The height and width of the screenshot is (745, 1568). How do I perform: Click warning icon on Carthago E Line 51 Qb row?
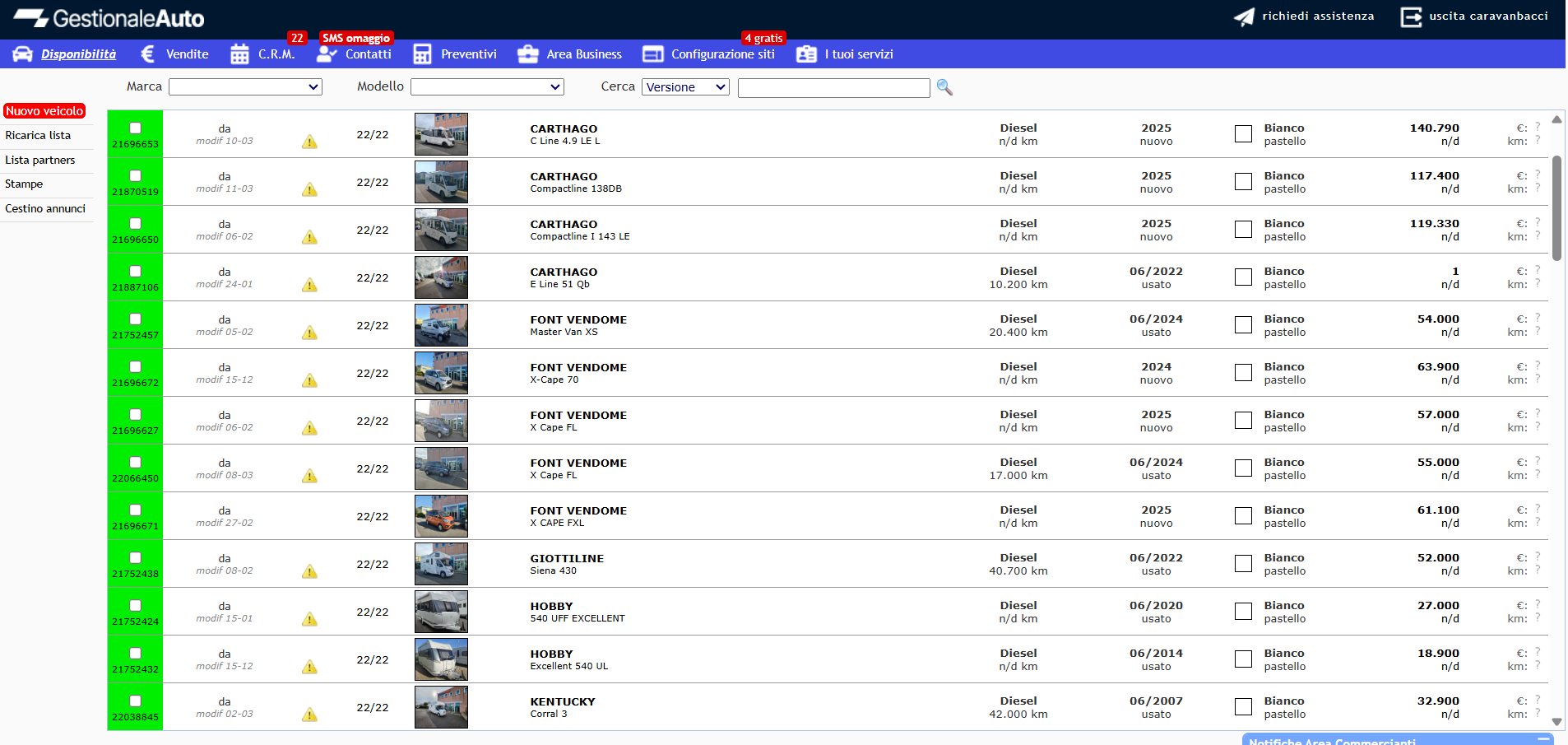click(x=309, y=285)
